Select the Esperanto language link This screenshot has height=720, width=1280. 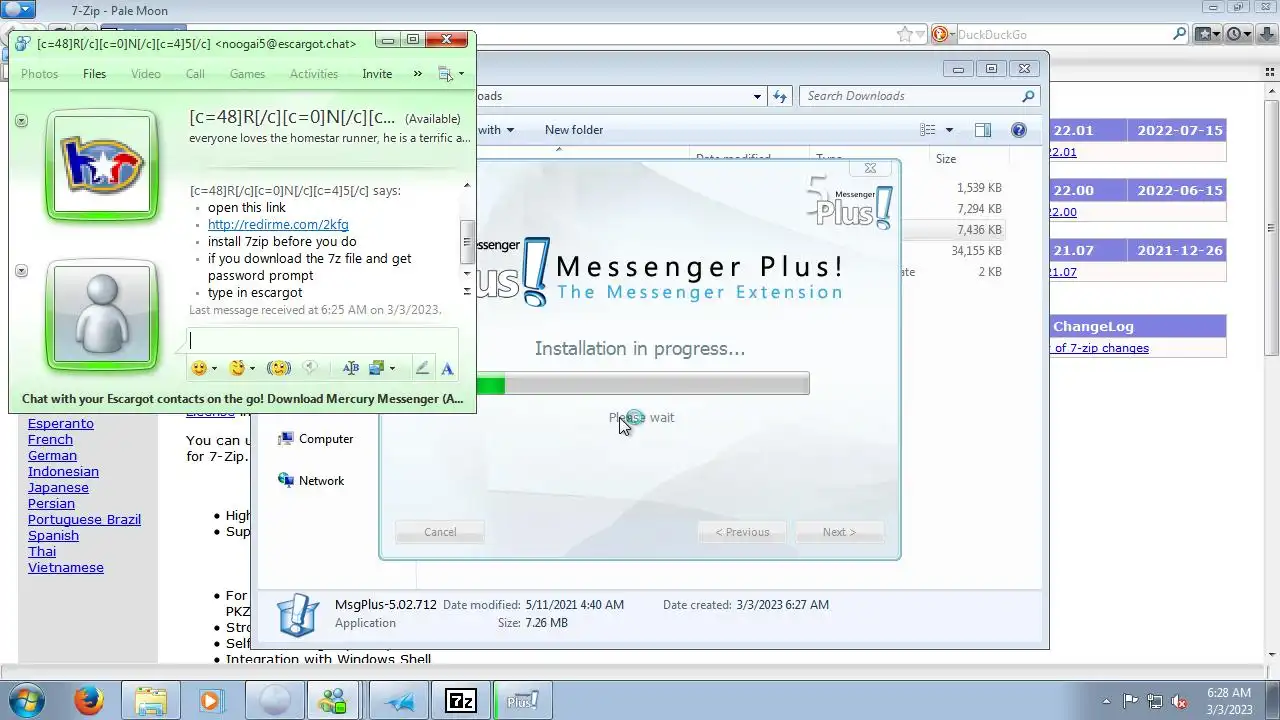point(61,423)
